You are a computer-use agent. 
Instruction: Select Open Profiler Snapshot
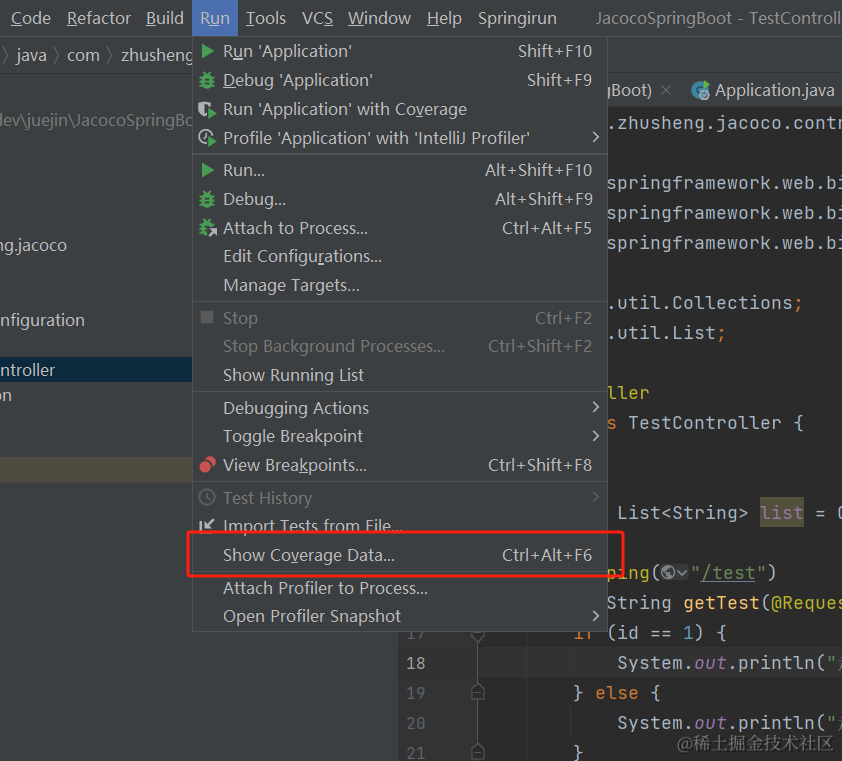[x=400, y=616]
